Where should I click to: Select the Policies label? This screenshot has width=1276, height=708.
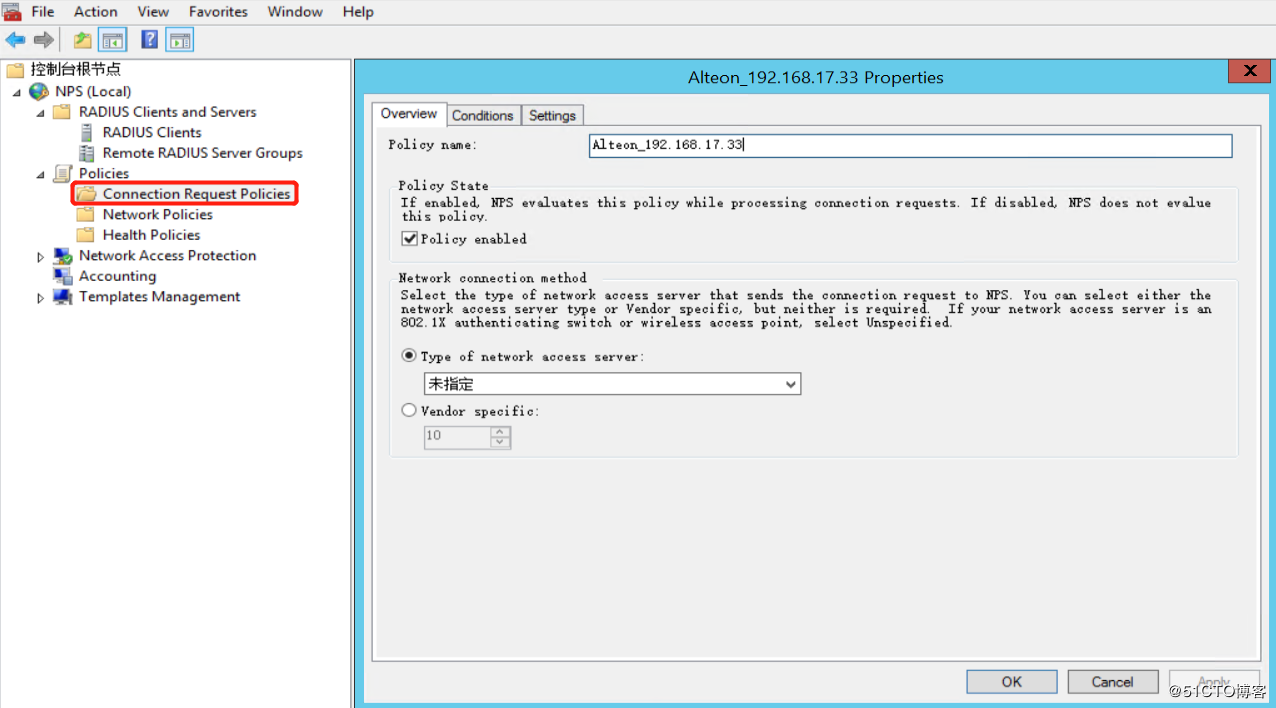[x=104, y=173]
